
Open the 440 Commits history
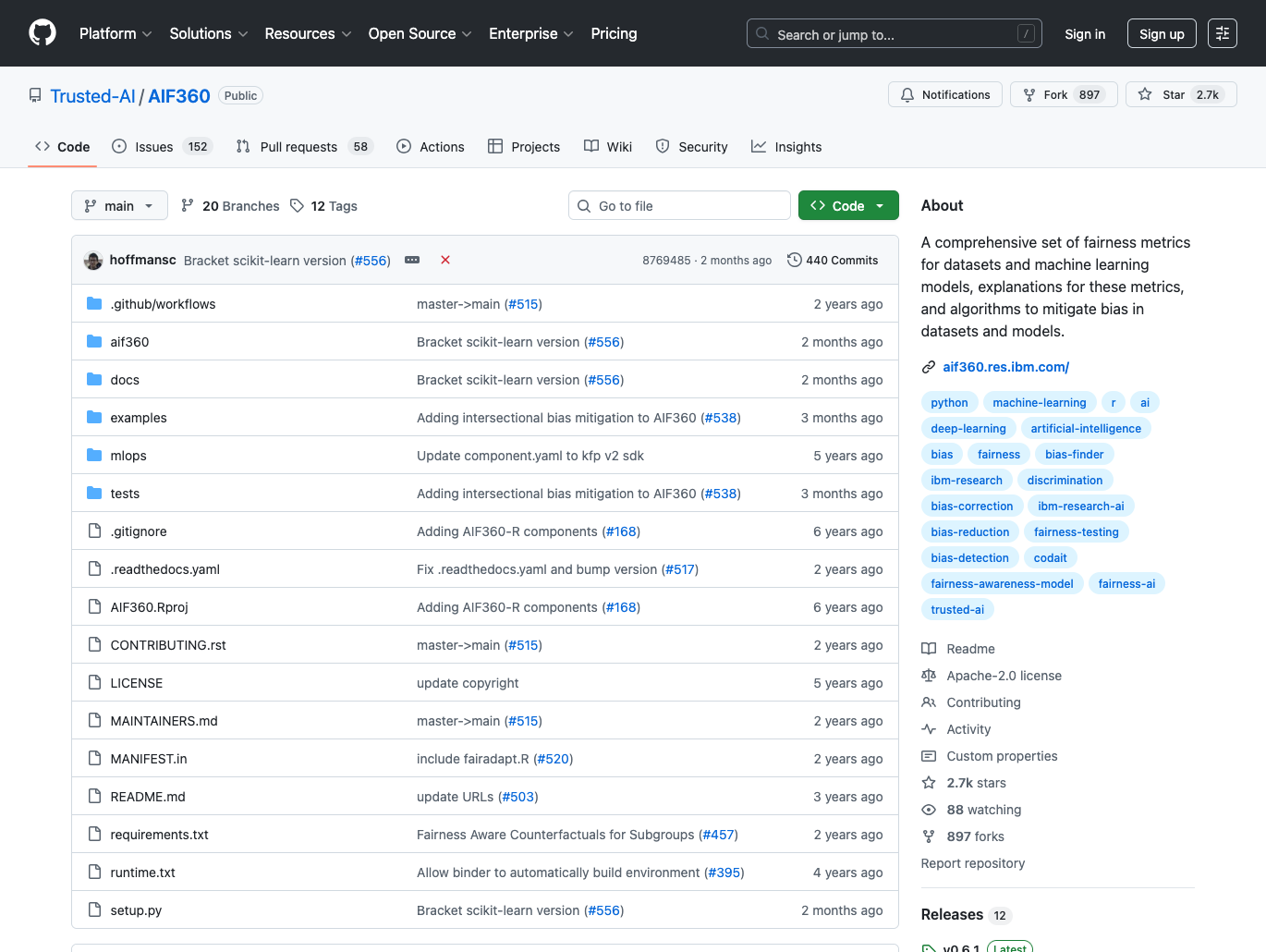833,261
